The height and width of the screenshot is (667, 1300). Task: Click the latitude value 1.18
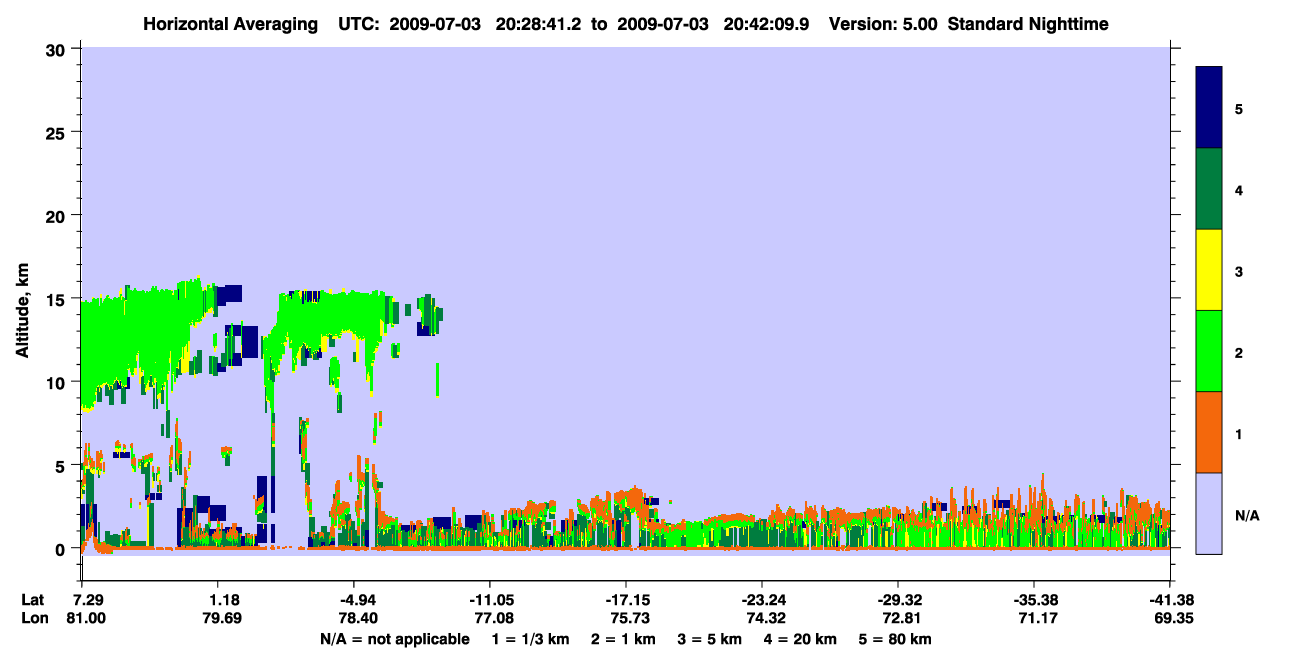[218, 600]
